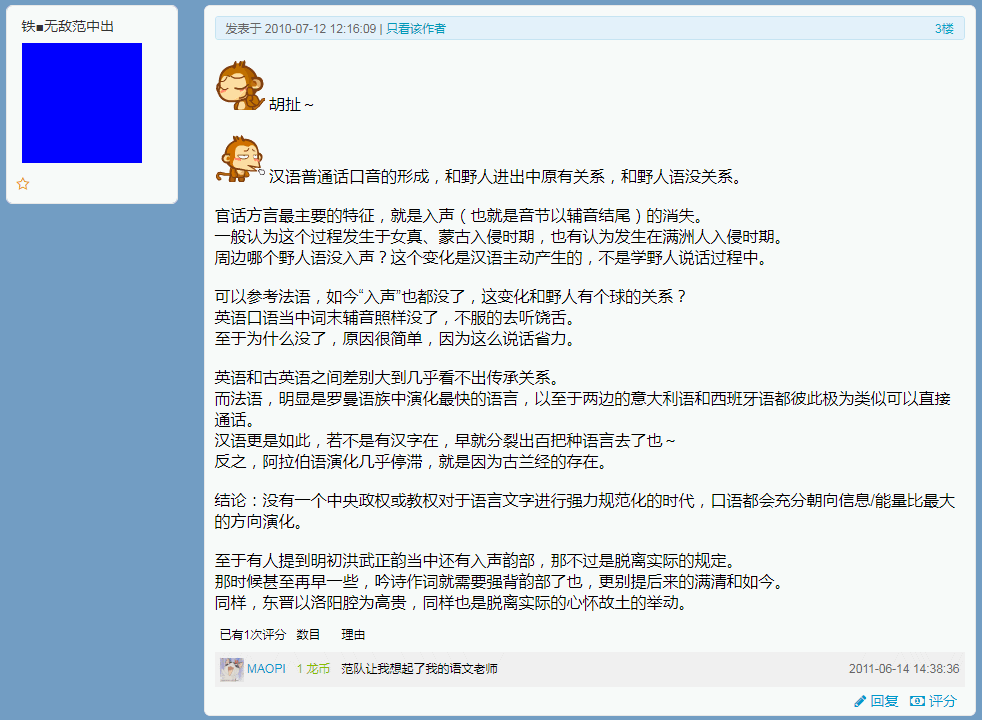Reply to this post via 回复

pos(884,702)
